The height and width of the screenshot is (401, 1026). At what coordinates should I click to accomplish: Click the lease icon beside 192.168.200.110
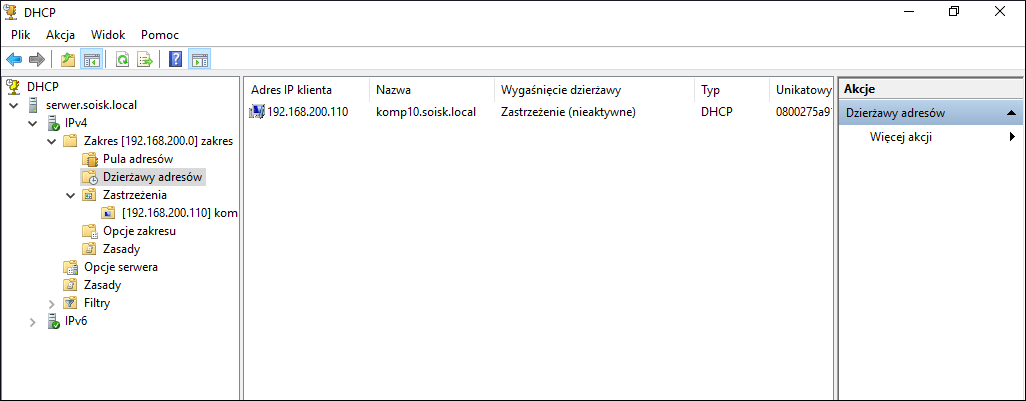pyautogui.click(x=256, y=112)
